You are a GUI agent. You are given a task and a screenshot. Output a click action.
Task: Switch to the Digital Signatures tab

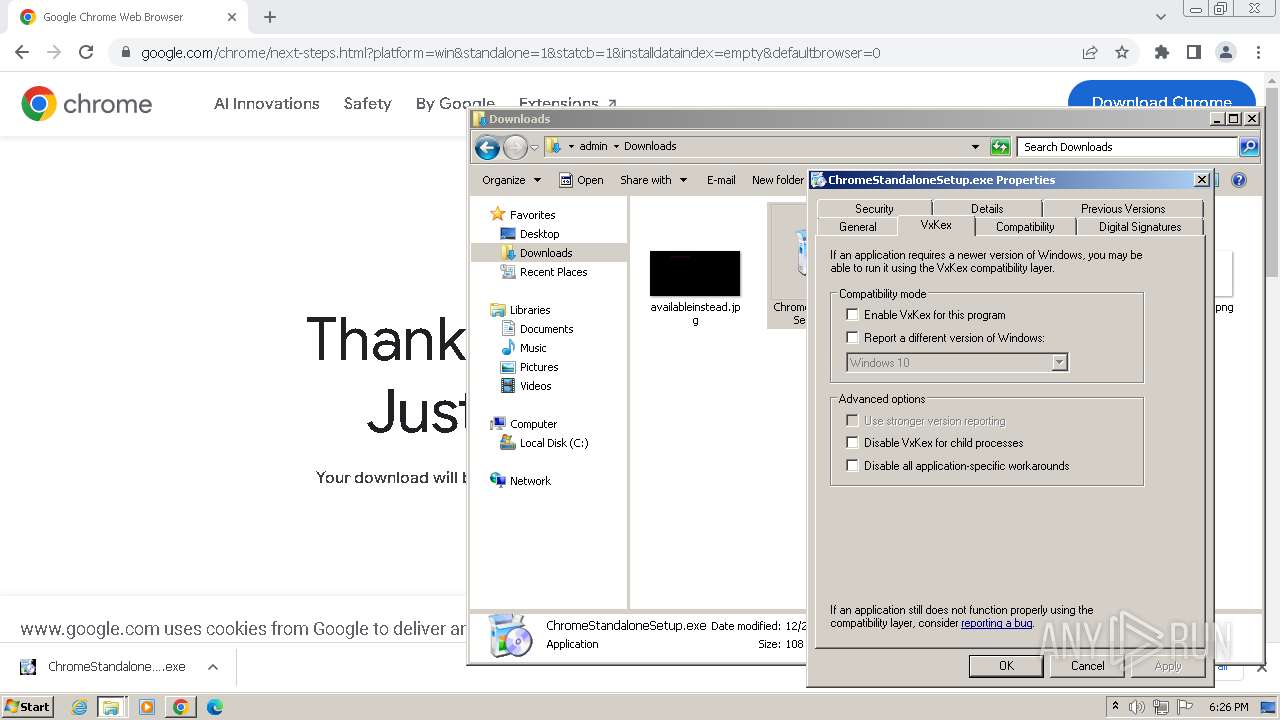pyautogui.click(x=1140, y=227)
